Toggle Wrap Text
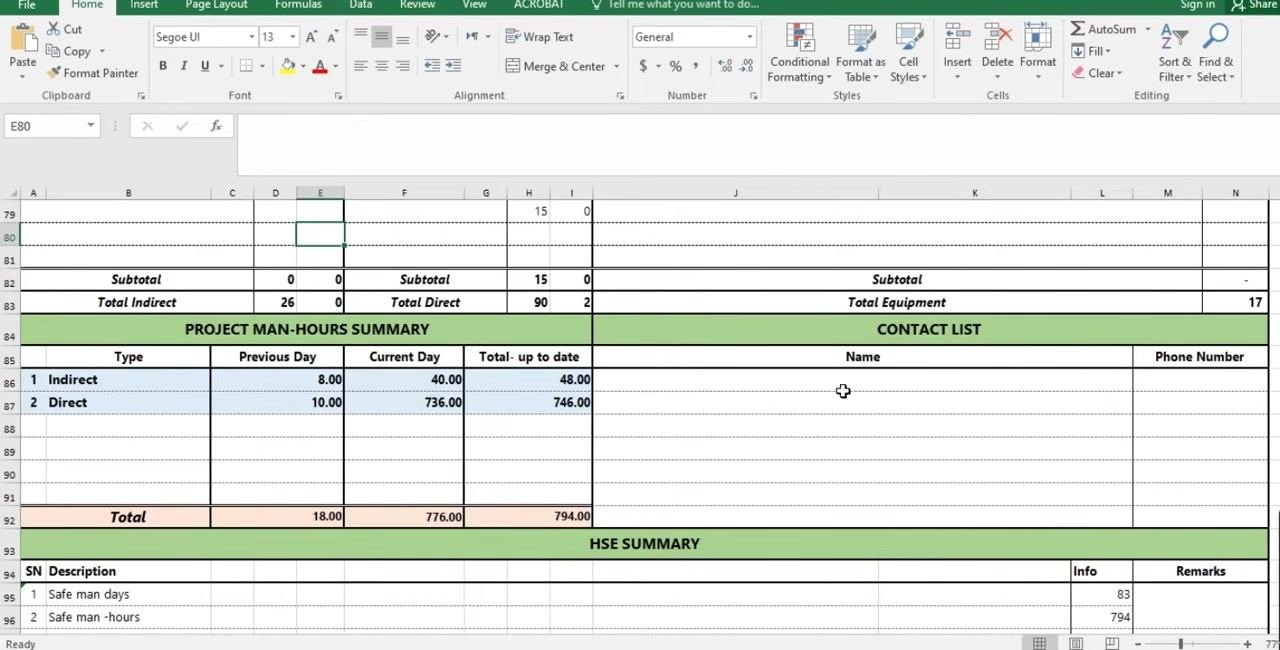Screen dimensions: 1280x650 pos(539,37)
